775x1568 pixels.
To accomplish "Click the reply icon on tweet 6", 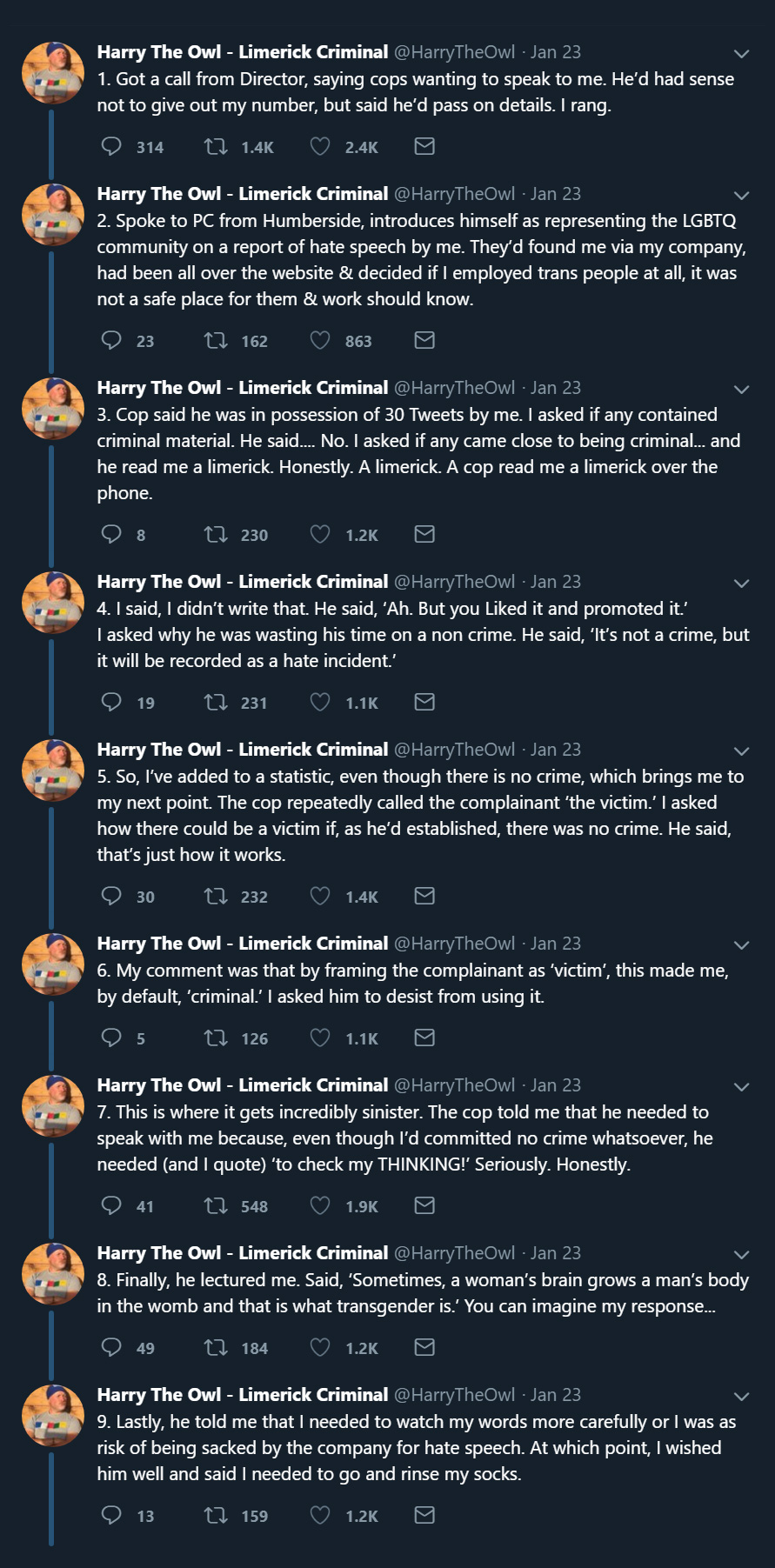I will coord(111,1038).
